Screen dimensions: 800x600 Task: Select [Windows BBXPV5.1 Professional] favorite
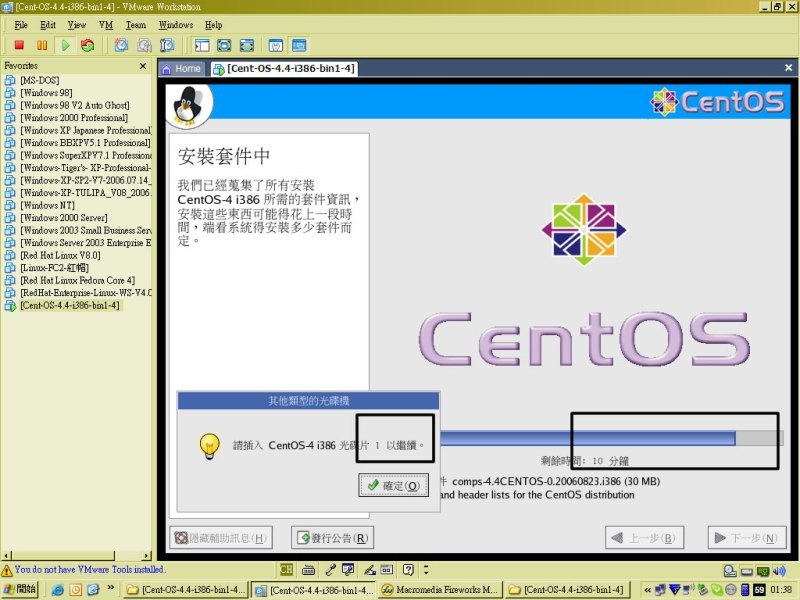(85, 143)
